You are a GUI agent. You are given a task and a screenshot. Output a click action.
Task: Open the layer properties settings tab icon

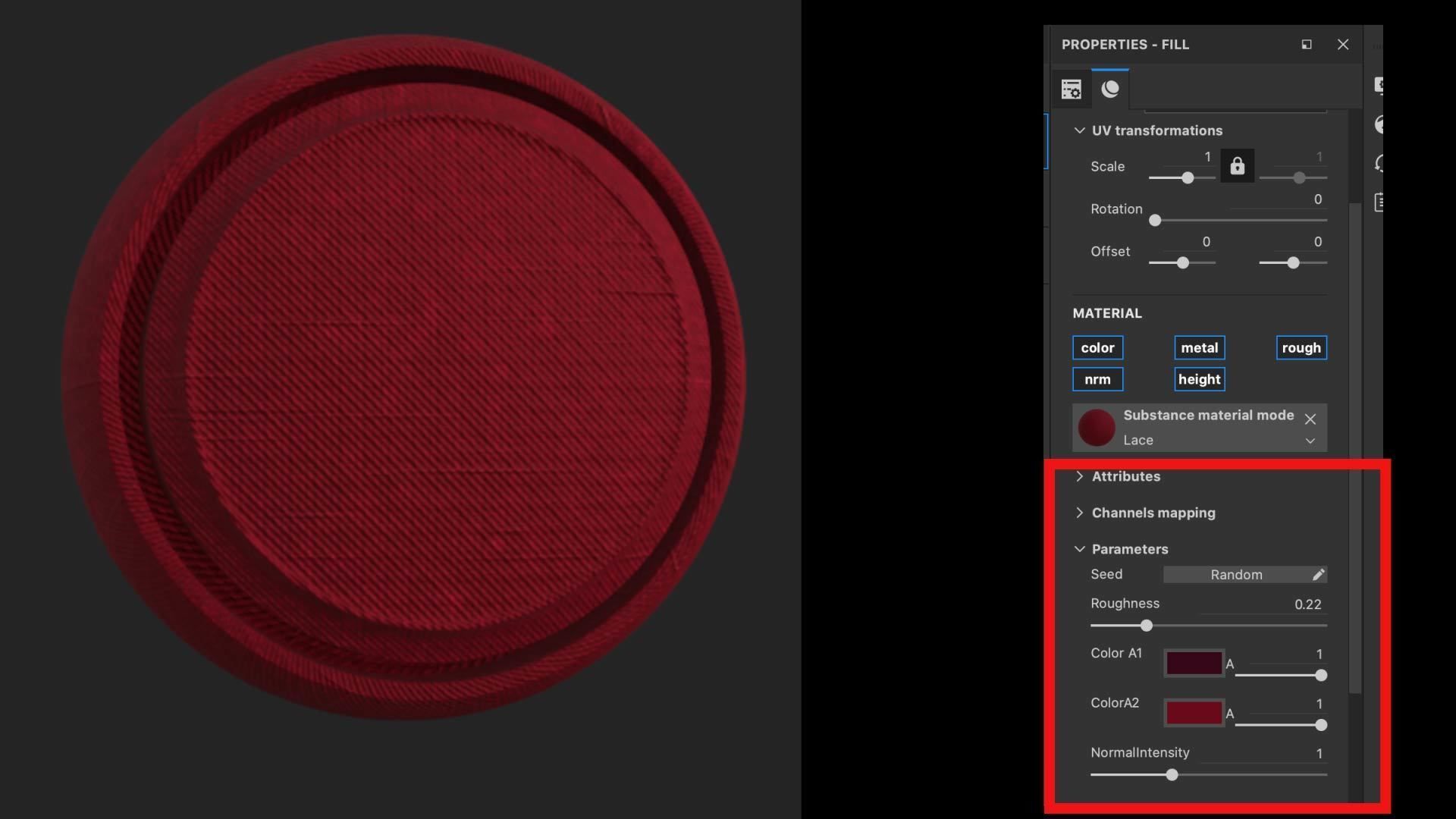click(1071, 89)
